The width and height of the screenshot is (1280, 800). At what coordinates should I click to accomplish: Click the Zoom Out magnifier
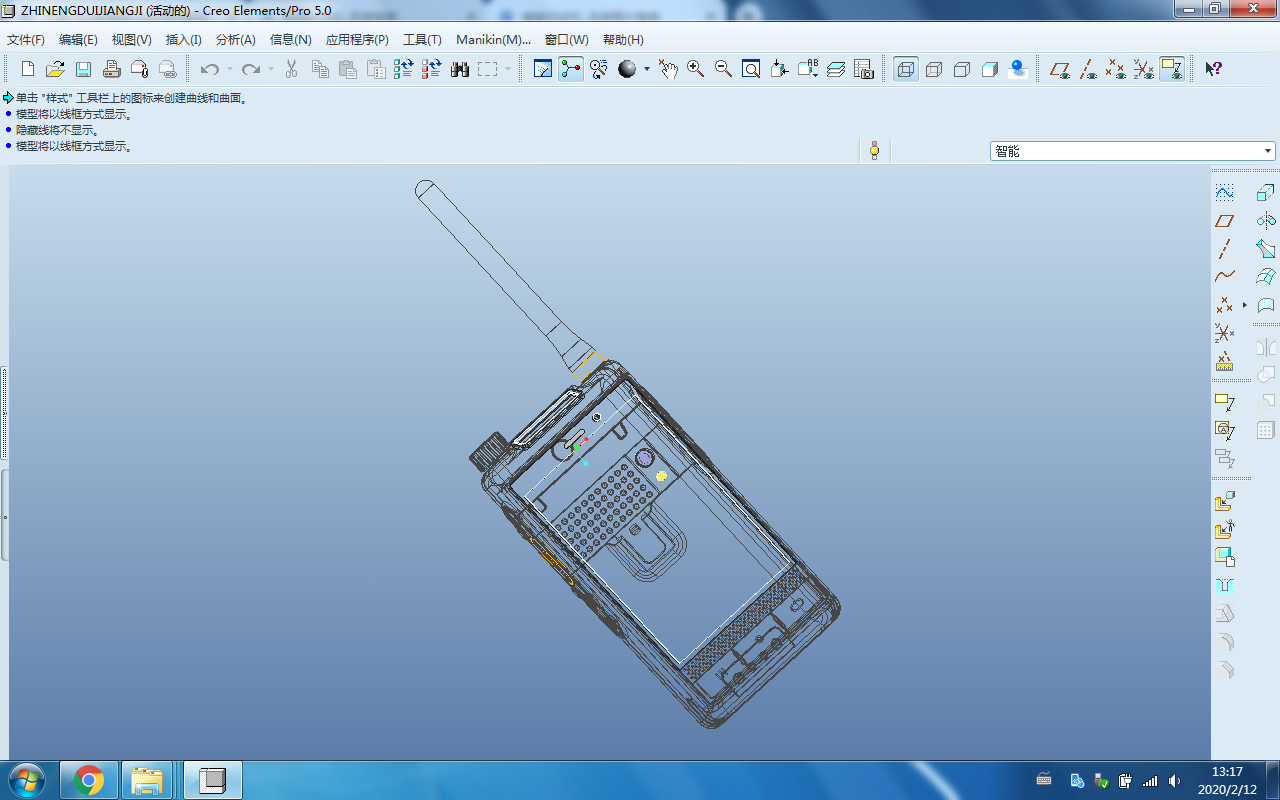pos(723,69)
